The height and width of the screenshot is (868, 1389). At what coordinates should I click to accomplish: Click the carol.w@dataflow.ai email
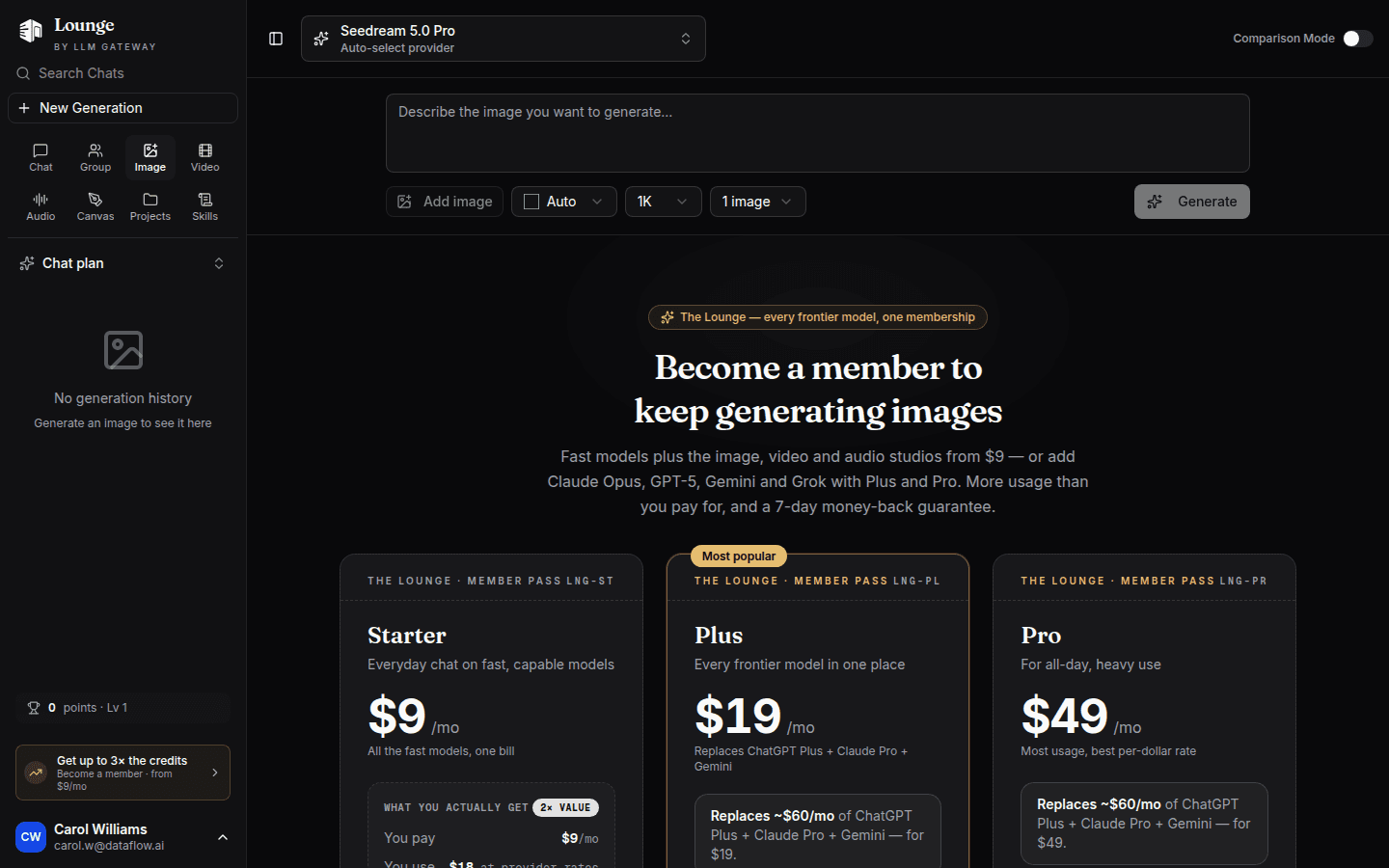point(109,846)
